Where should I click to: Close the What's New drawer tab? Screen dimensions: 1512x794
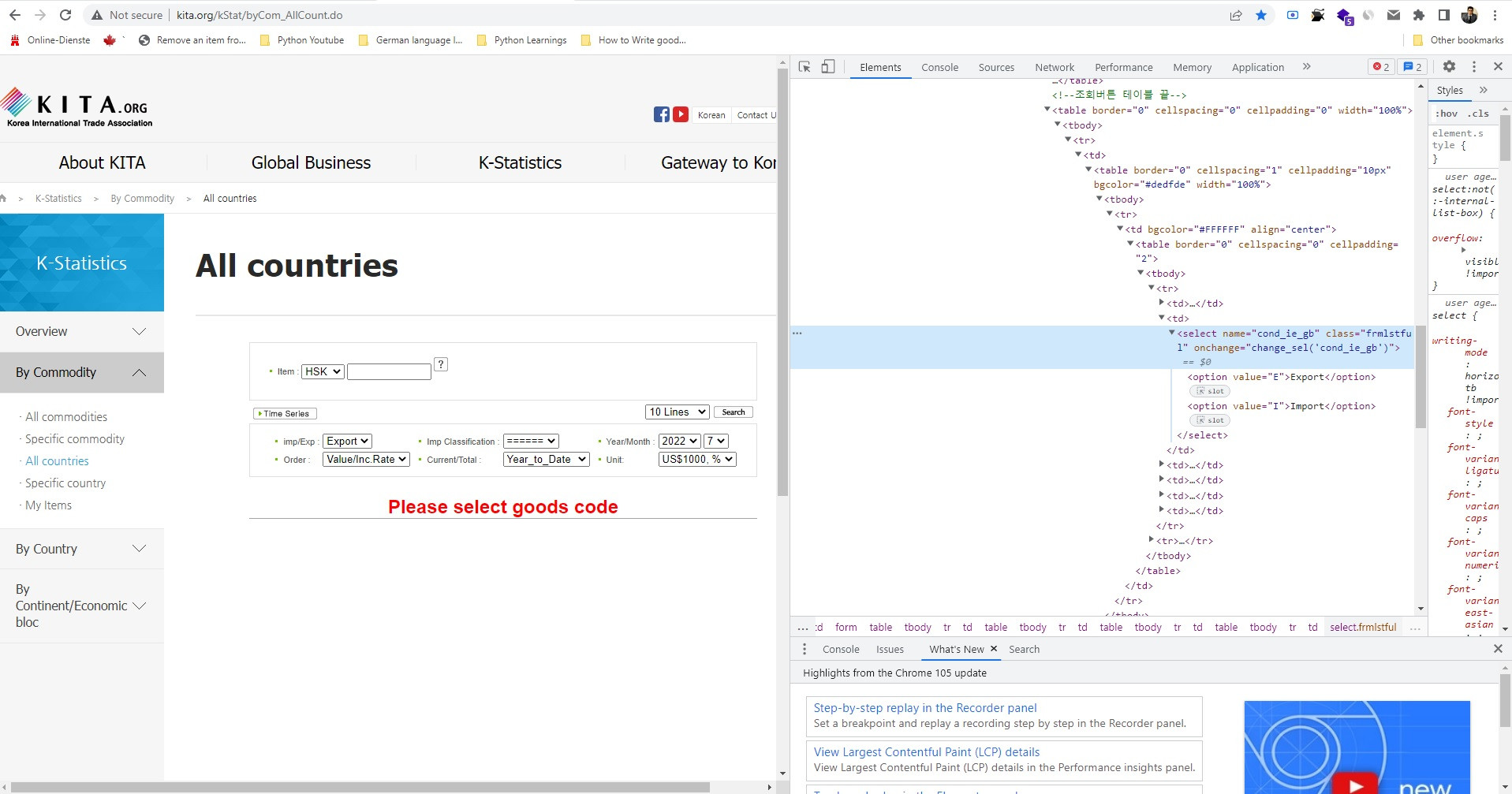tap(994, 648)
